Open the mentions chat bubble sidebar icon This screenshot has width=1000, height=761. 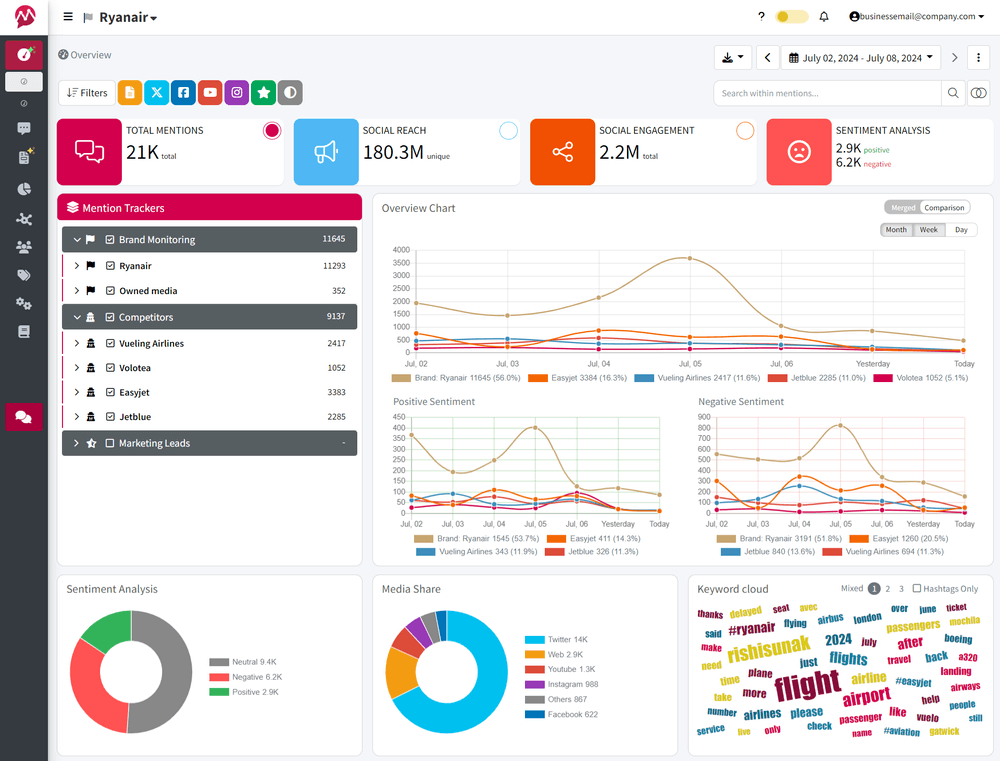[x=24, y=128]
